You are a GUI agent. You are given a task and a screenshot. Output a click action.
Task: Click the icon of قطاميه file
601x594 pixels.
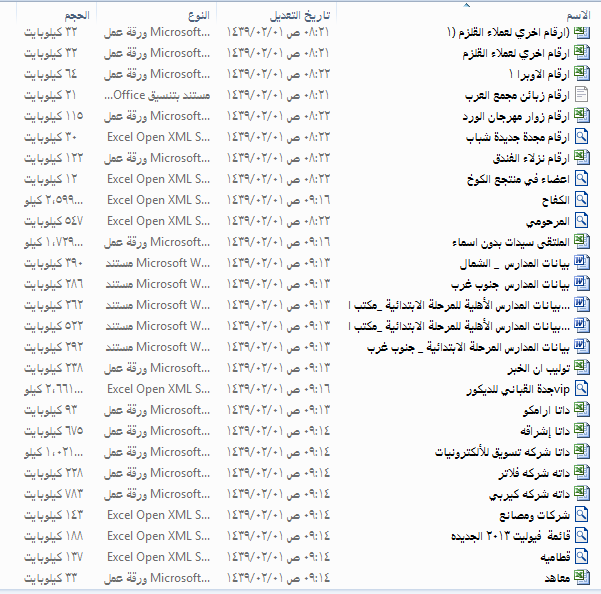click(x=582, y=557)
